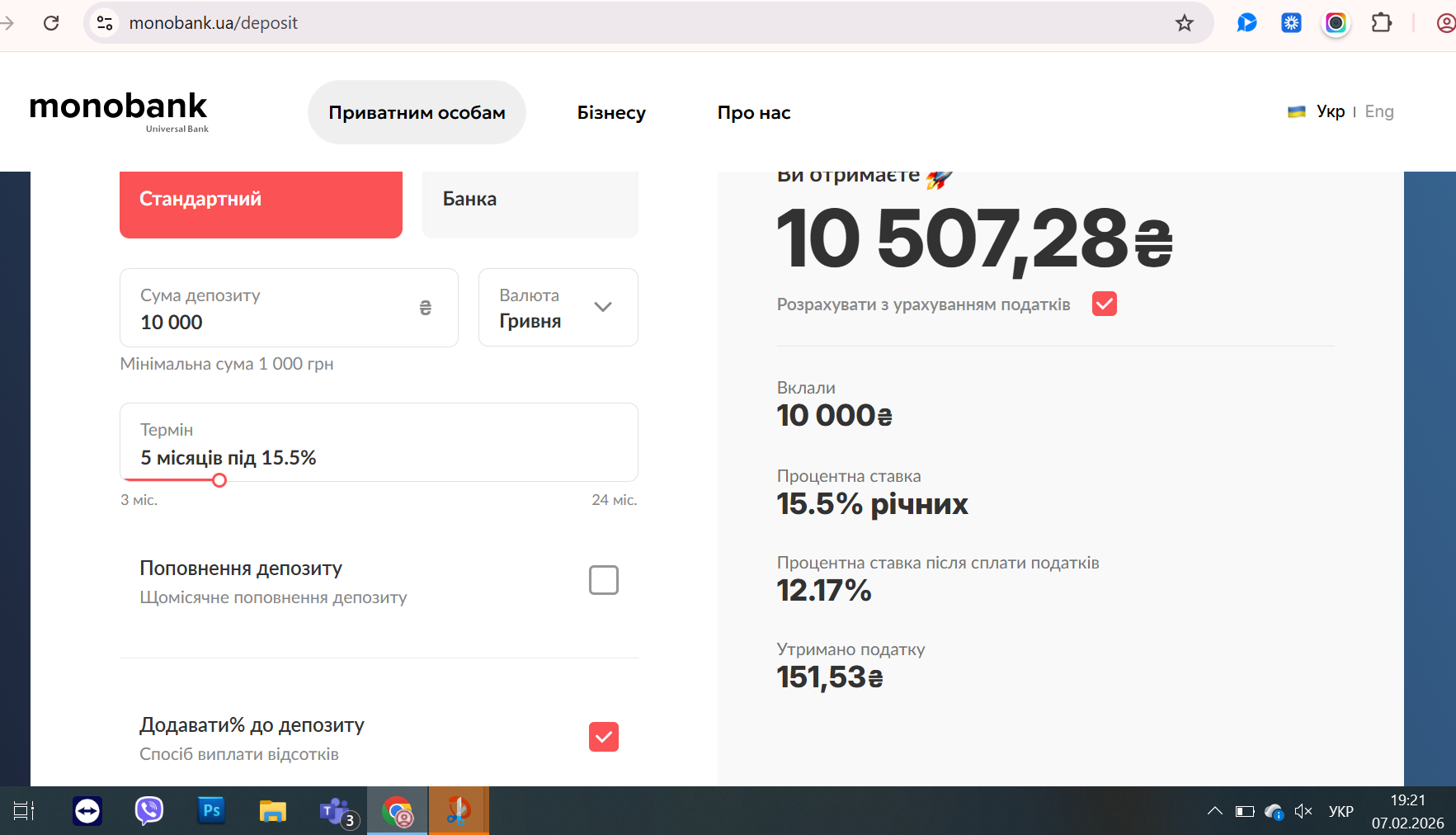Viewport: 1456px width, 835px height.
Task: Open Task View in the taskbar
Action: (x=24, y=811)
